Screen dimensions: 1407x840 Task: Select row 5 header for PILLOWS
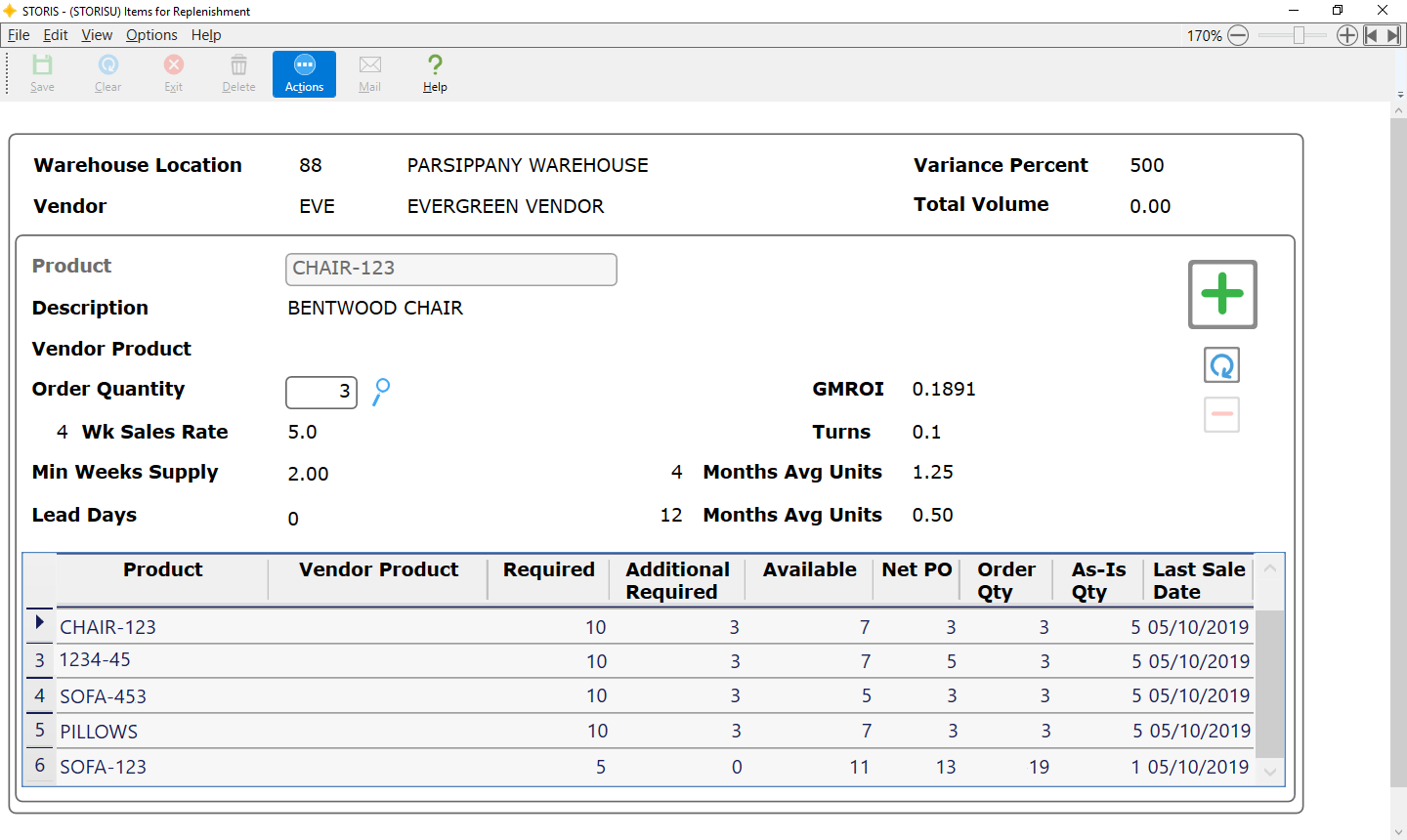pyautogui.click(x=39, y=731)
